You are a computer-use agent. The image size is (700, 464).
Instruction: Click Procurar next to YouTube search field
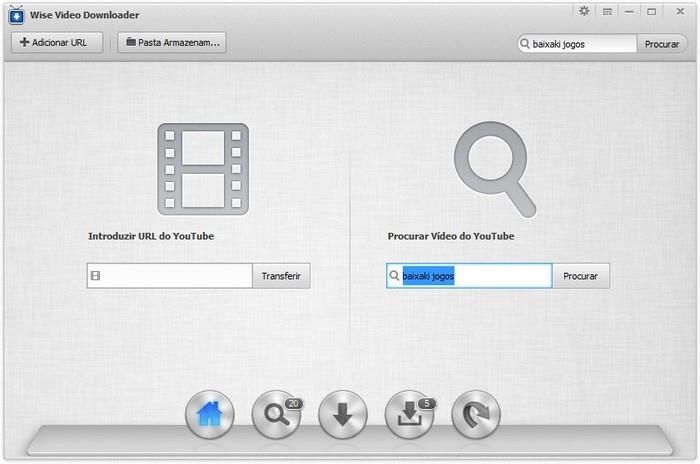click(x=580, y=276)
